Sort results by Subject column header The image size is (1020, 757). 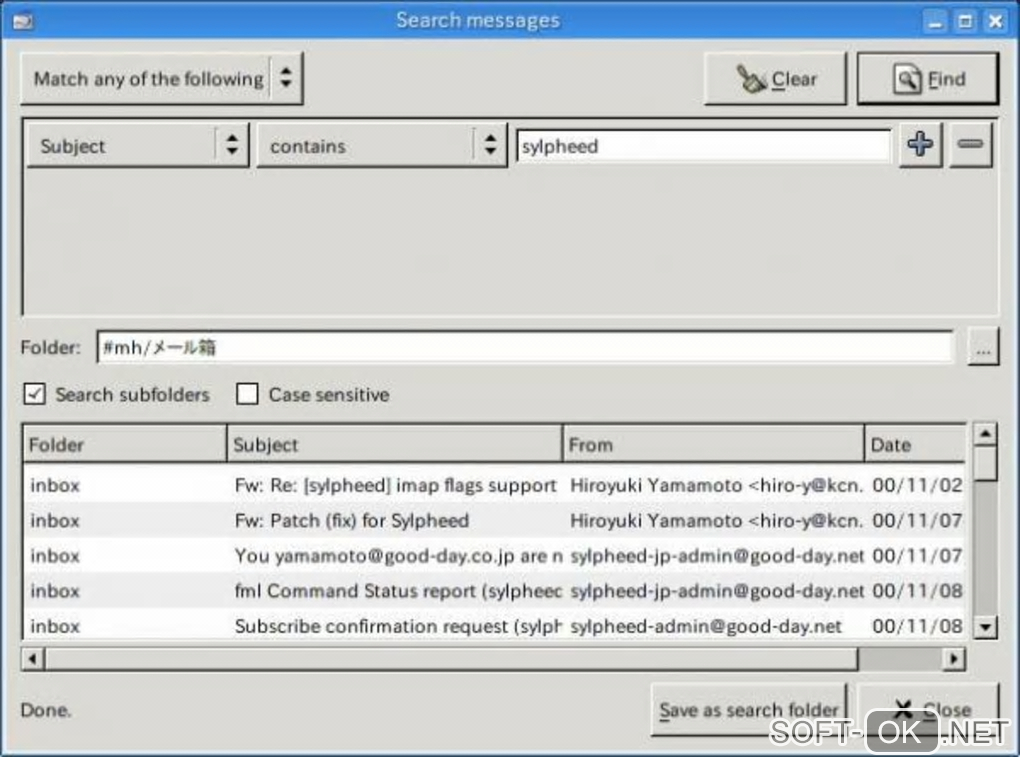(x=395, y=445)
